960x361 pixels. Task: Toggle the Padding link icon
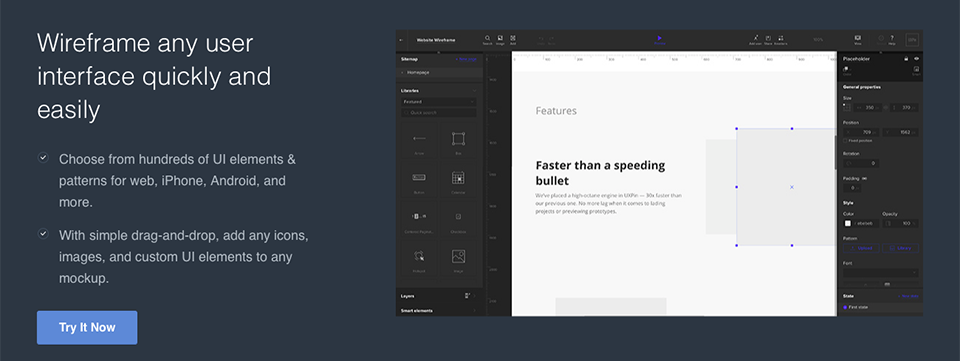tap(864, 178)
